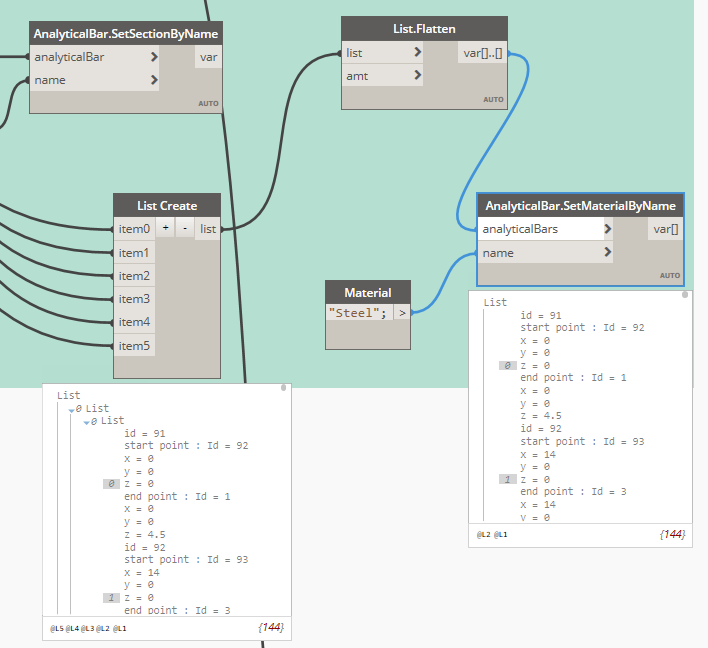Click the Material node's output arrow
708x648 pixels.
point(401,313)
